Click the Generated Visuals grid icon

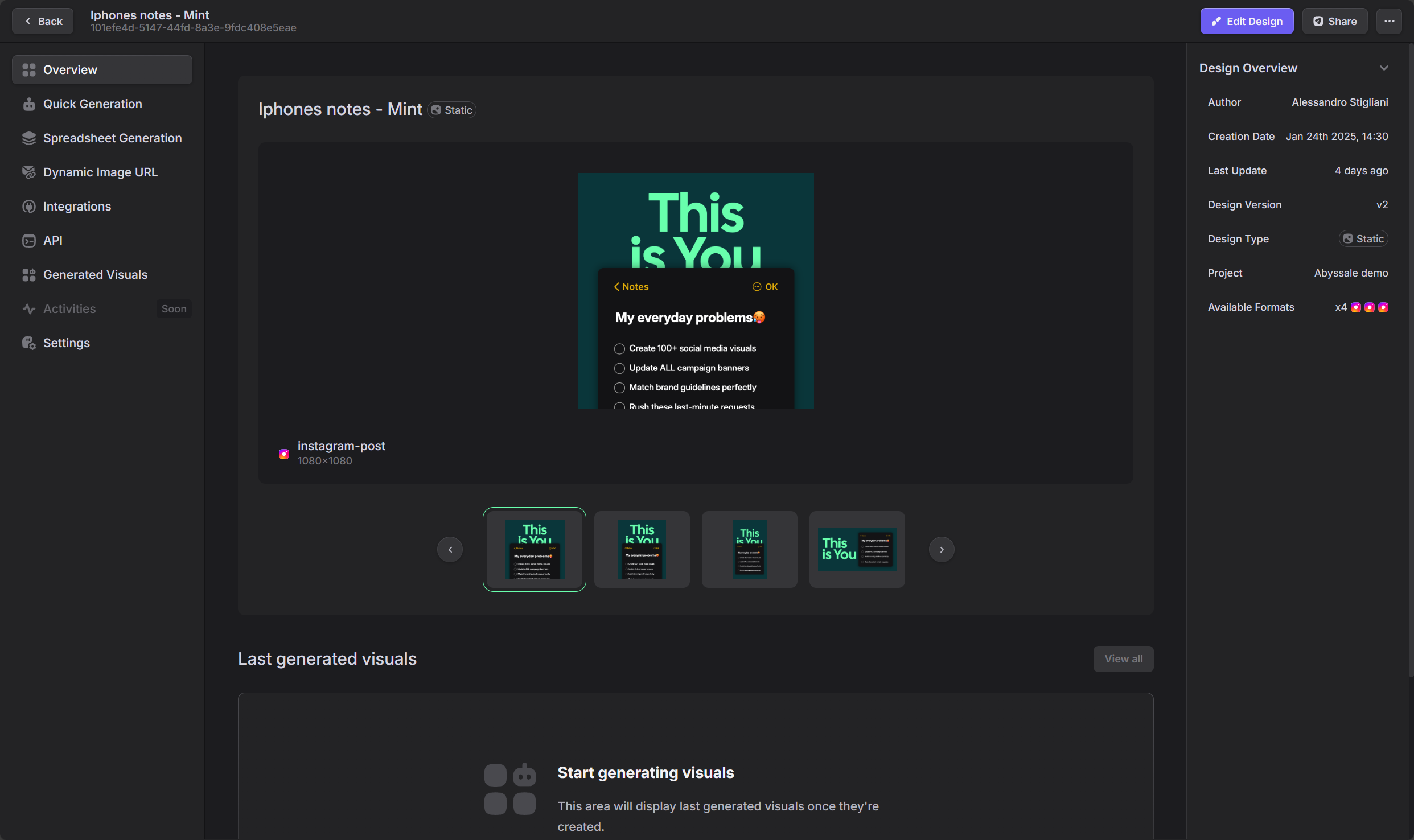click(x=28, y=275)
